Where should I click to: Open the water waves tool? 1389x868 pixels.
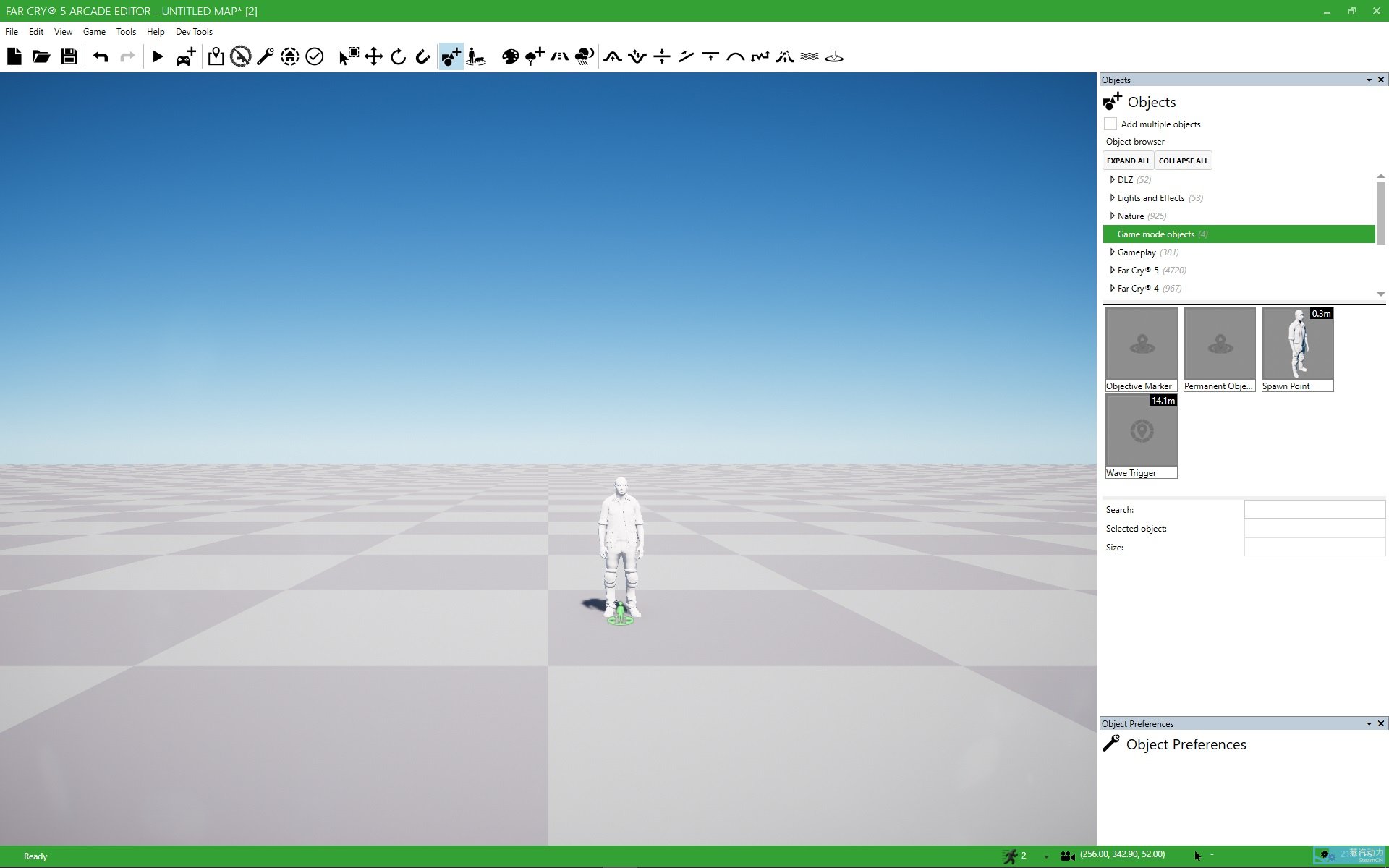810,56
